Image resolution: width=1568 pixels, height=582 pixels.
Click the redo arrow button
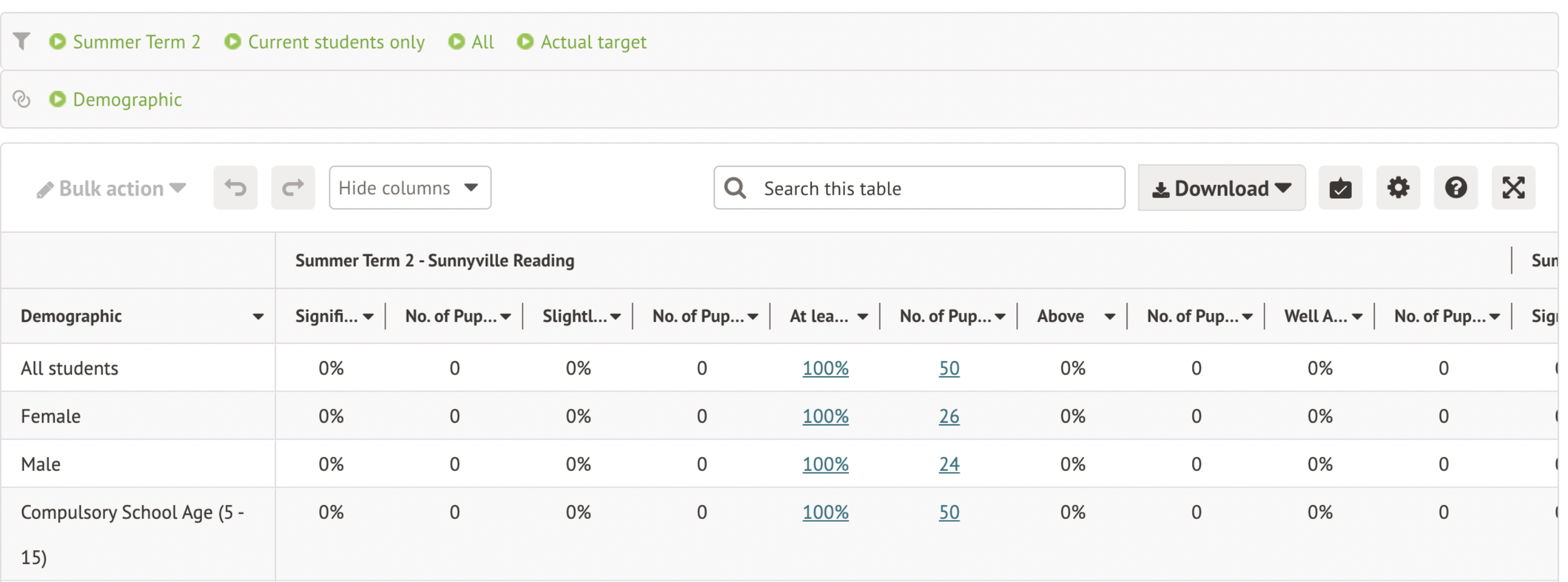pyautogui.click(x=293, y=188)
